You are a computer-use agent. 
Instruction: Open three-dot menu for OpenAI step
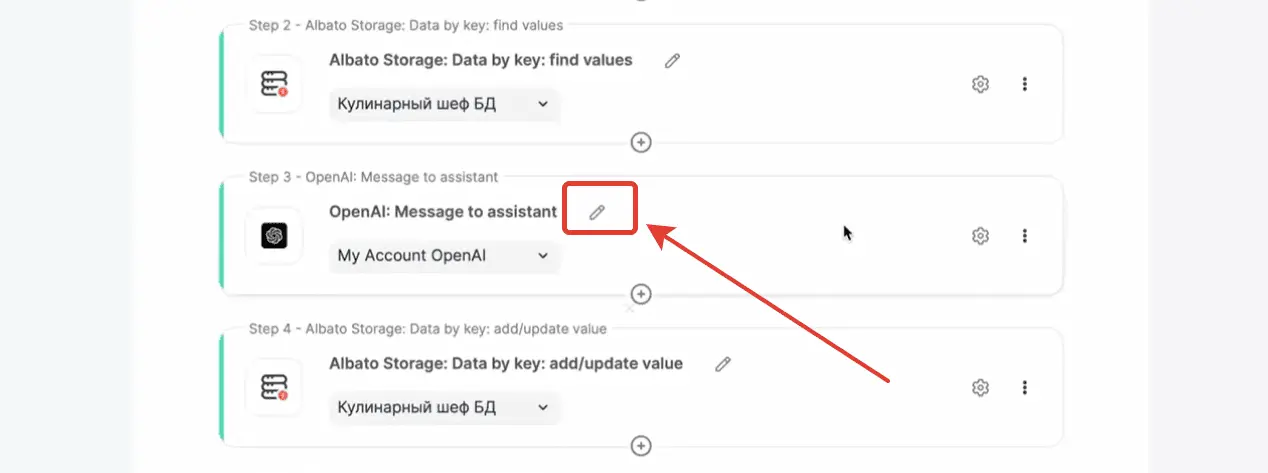(x=1025, y=236)
